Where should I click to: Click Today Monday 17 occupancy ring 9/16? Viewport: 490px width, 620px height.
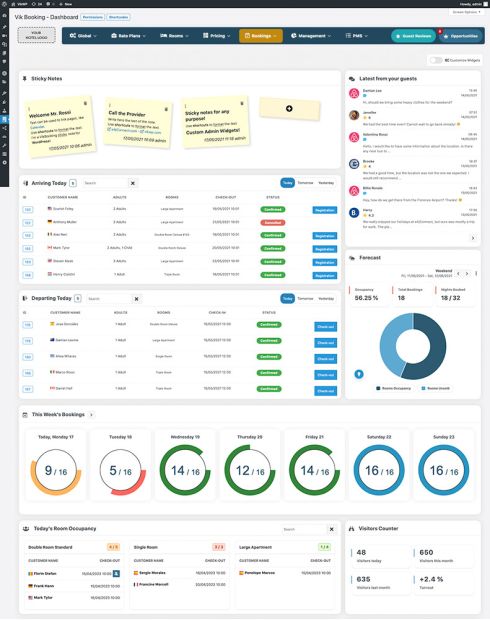point(56,470)
